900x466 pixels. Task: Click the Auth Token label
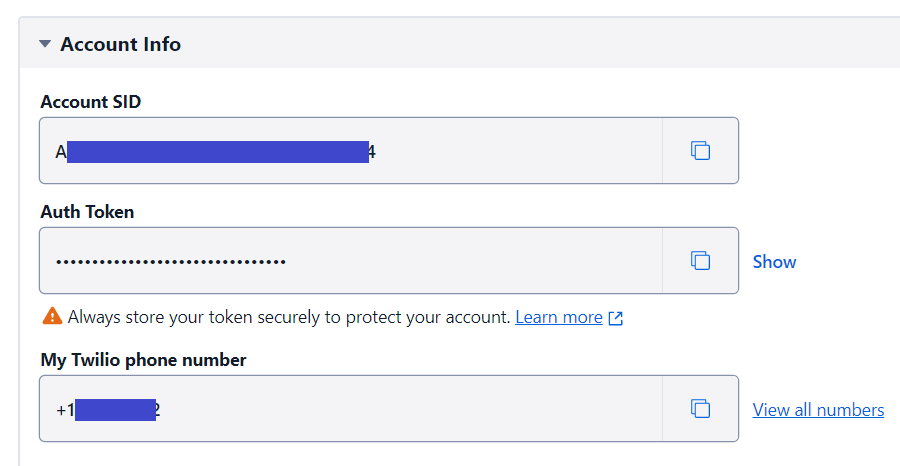(x=87, y=212)
